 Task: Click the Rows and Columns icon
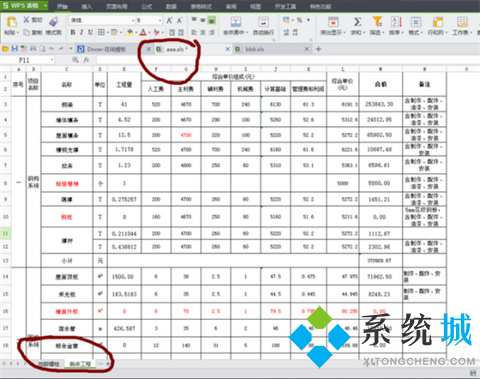[x=438, y=22]
